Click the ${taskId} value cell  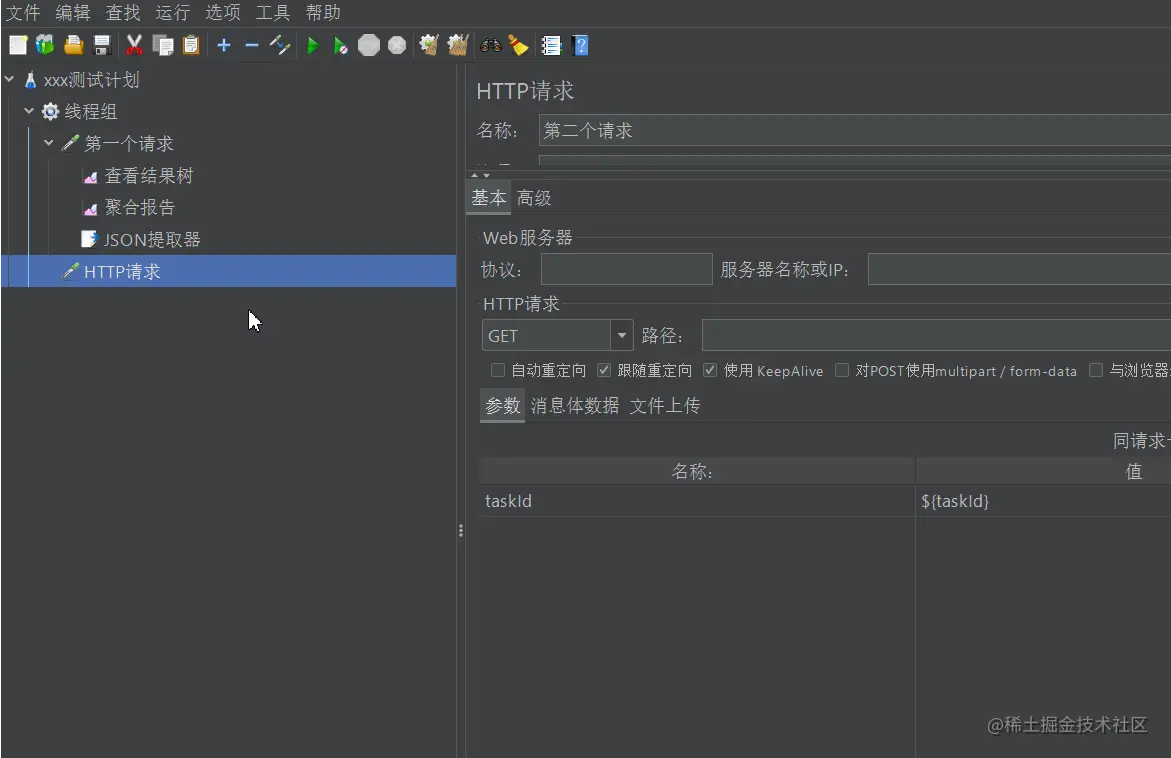[1043, 501]
